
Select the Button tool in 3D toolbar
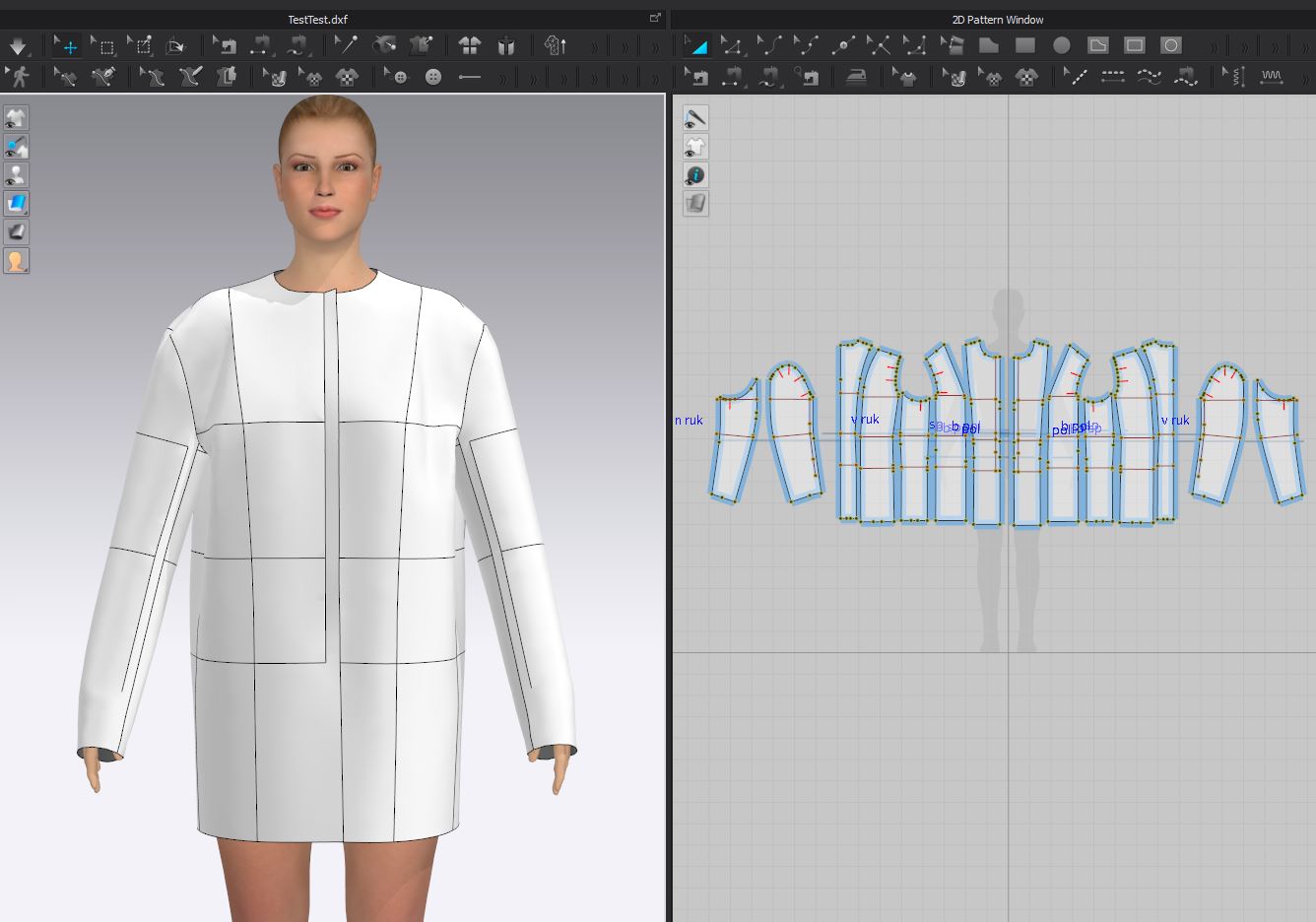[x=432, y=77]
